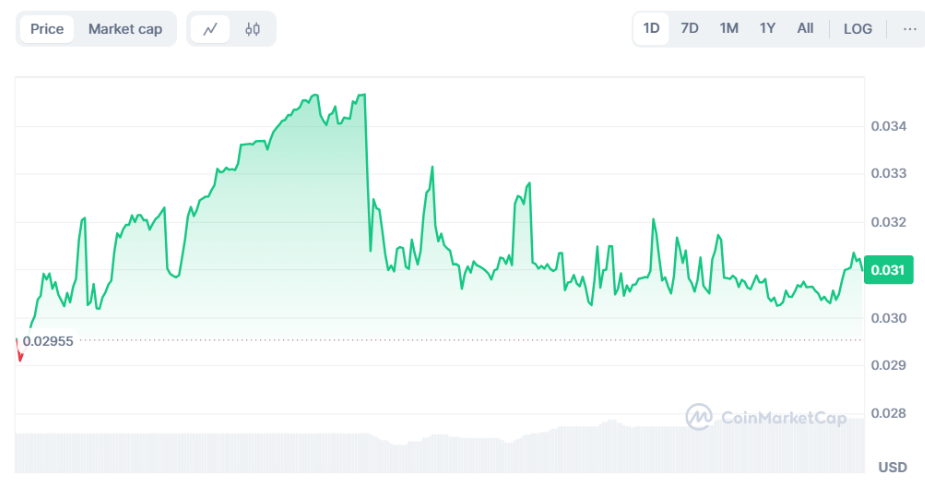
Task: Toggle the LOG scale option
Action: (x=857, y=29)
